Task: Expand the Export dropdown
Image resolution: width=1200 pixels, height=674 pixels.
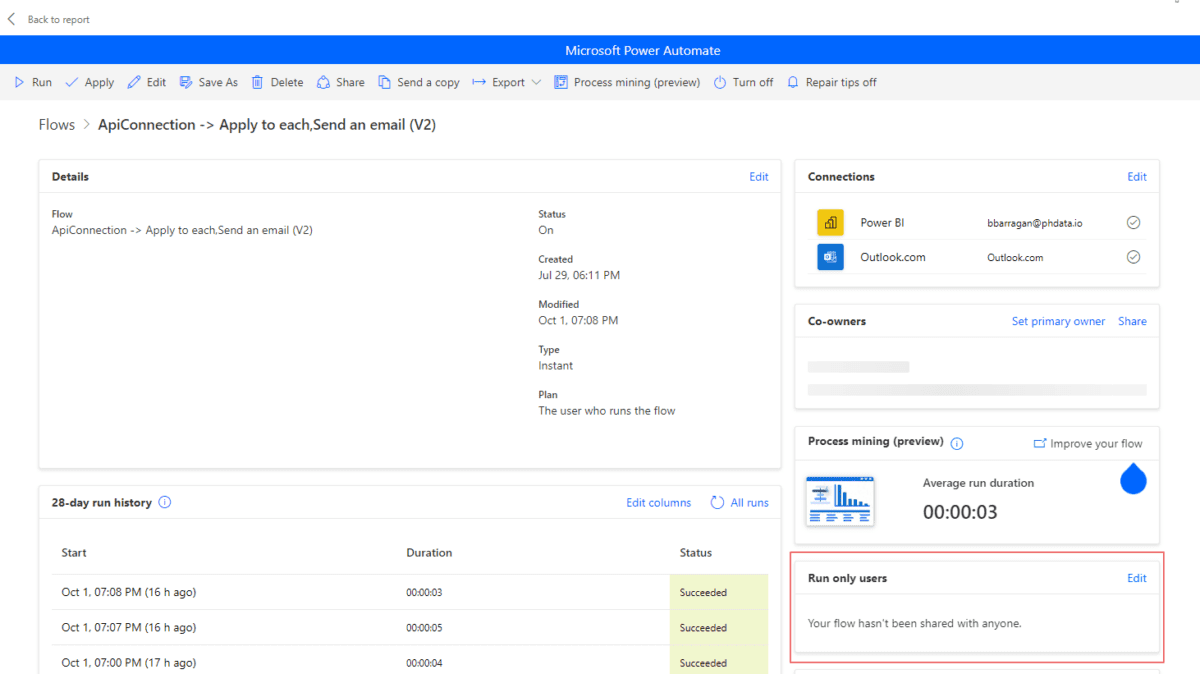Action: tap(535, 82)
